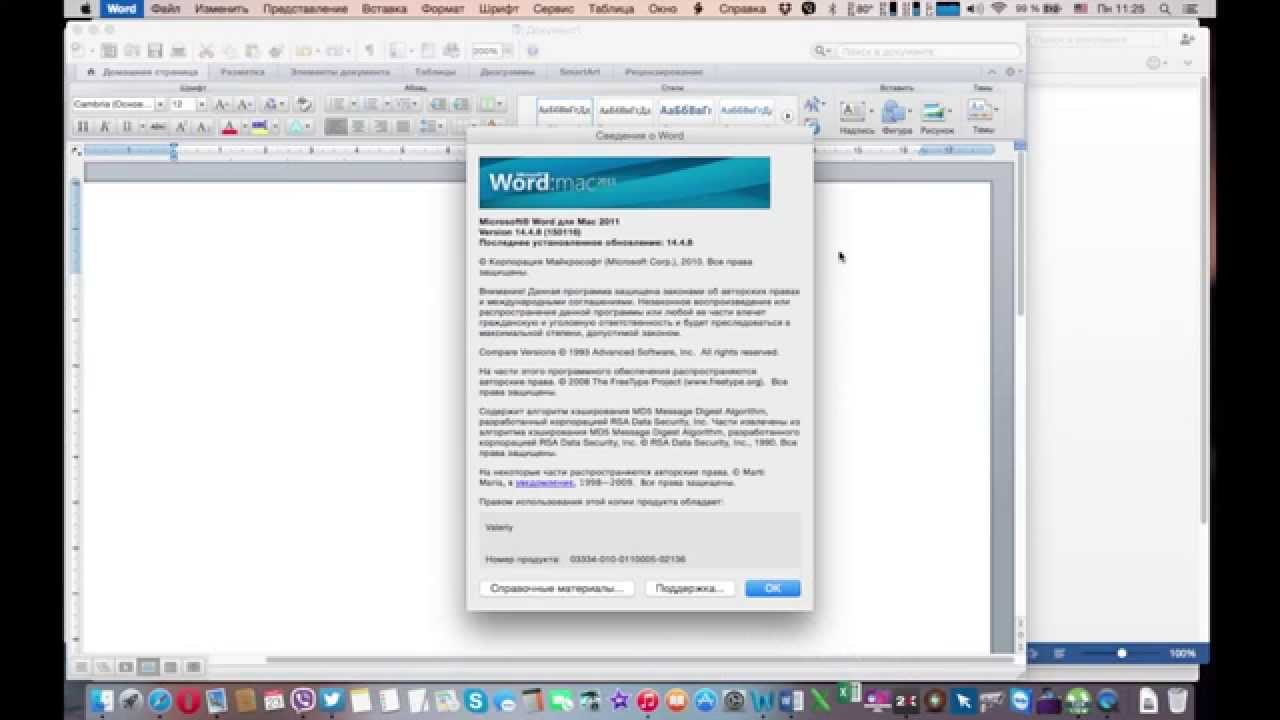This screenshot has width=1280, height=720.
Task: Increase font size with A▲ icon
Action: tap(221, 104)
